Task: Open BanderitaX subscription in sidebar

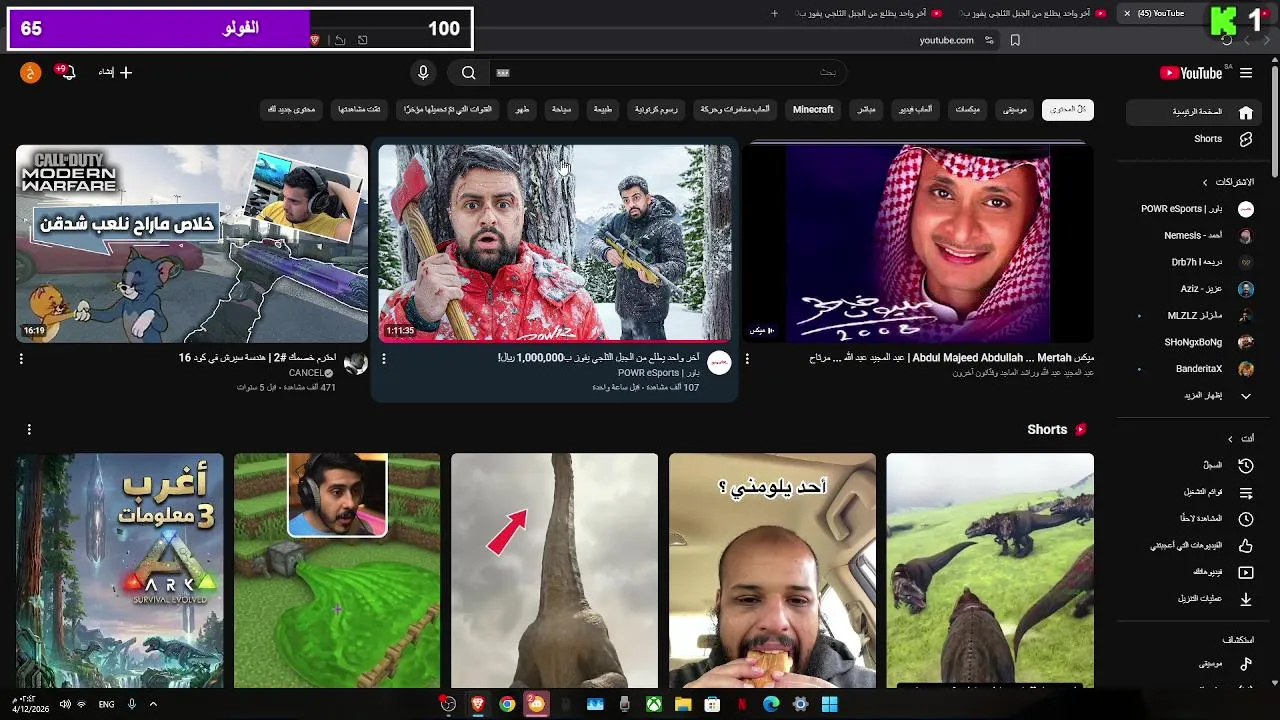Action: tap(1194, 369)
